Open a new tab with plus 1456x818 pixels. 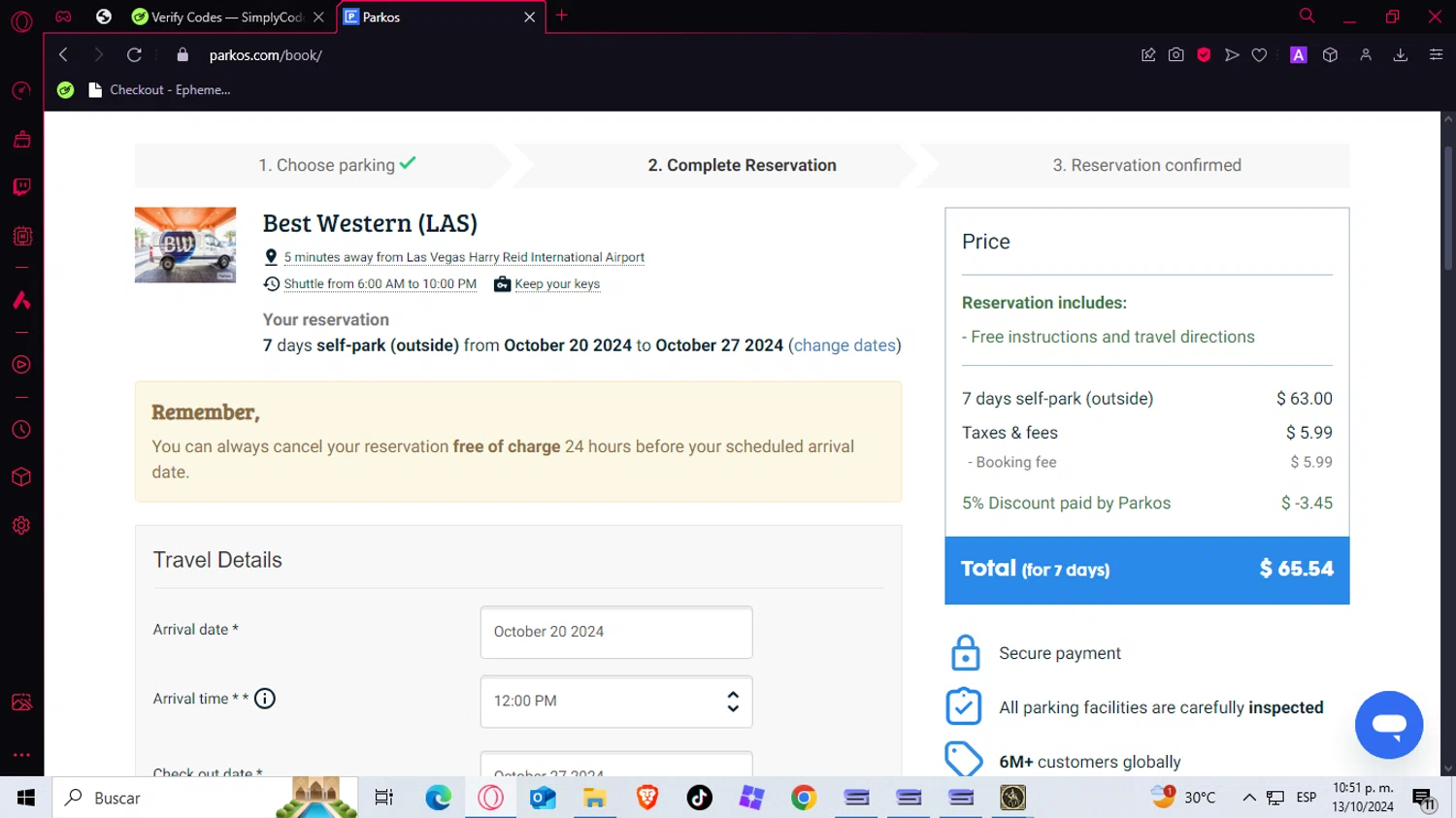pyautogui.click(x=561, y=16)
